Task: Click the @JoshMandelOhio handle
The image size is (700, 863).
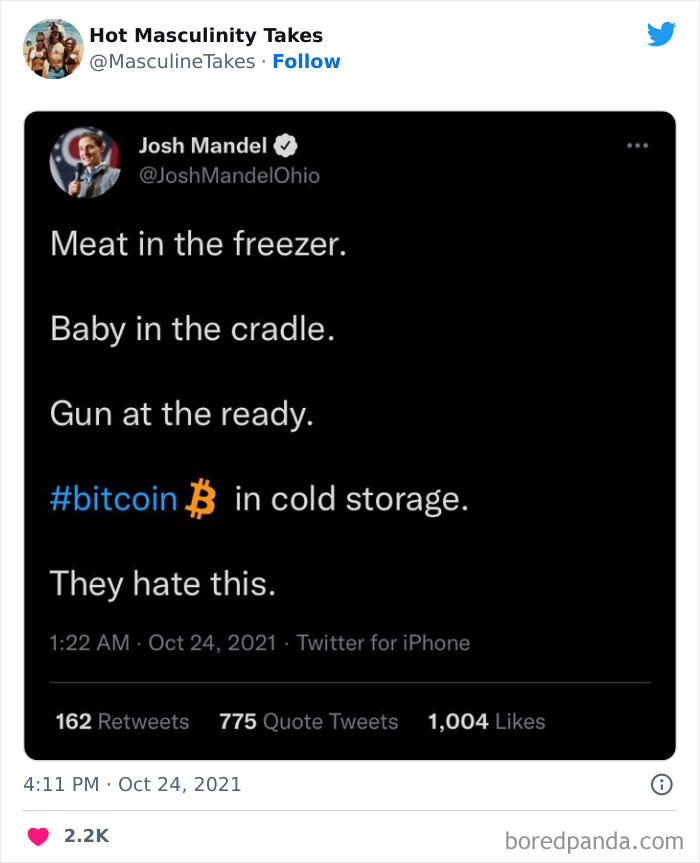Action: (x=230, y=175)
